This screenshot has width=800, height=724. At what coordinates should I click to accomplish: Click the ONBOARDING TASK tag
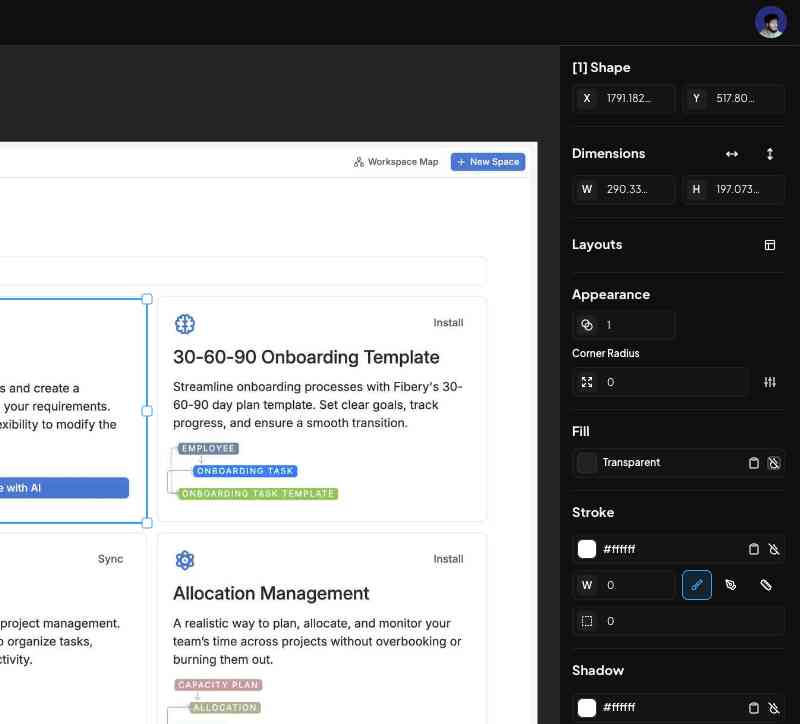245,471
